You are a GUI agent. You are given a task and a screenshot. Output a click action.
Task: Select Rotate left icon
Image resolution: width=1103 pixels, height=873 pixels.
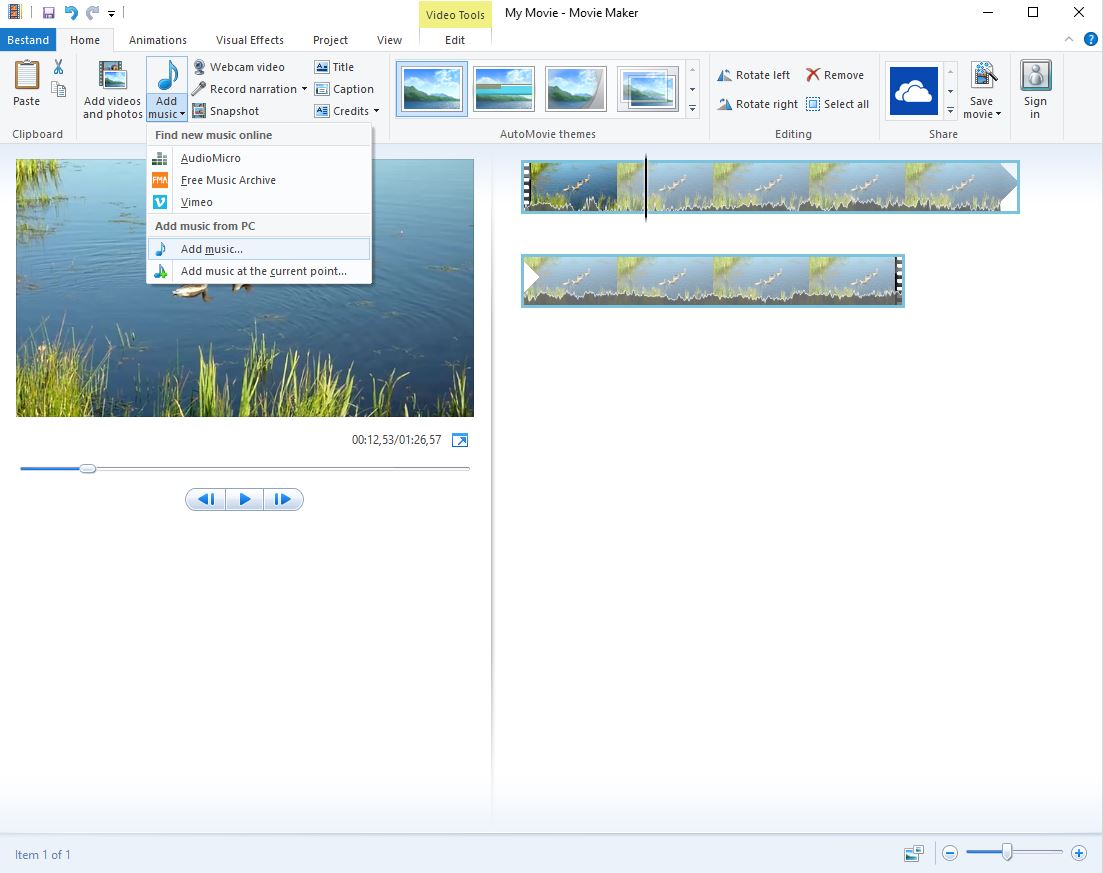click(x=725, y=75)
